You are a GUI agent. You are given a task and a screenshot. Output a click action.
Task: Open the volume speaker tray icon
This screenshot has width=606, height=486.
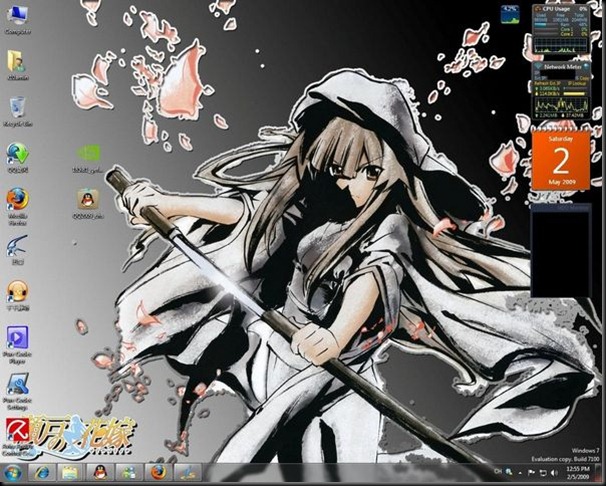[x=554, y=472]
